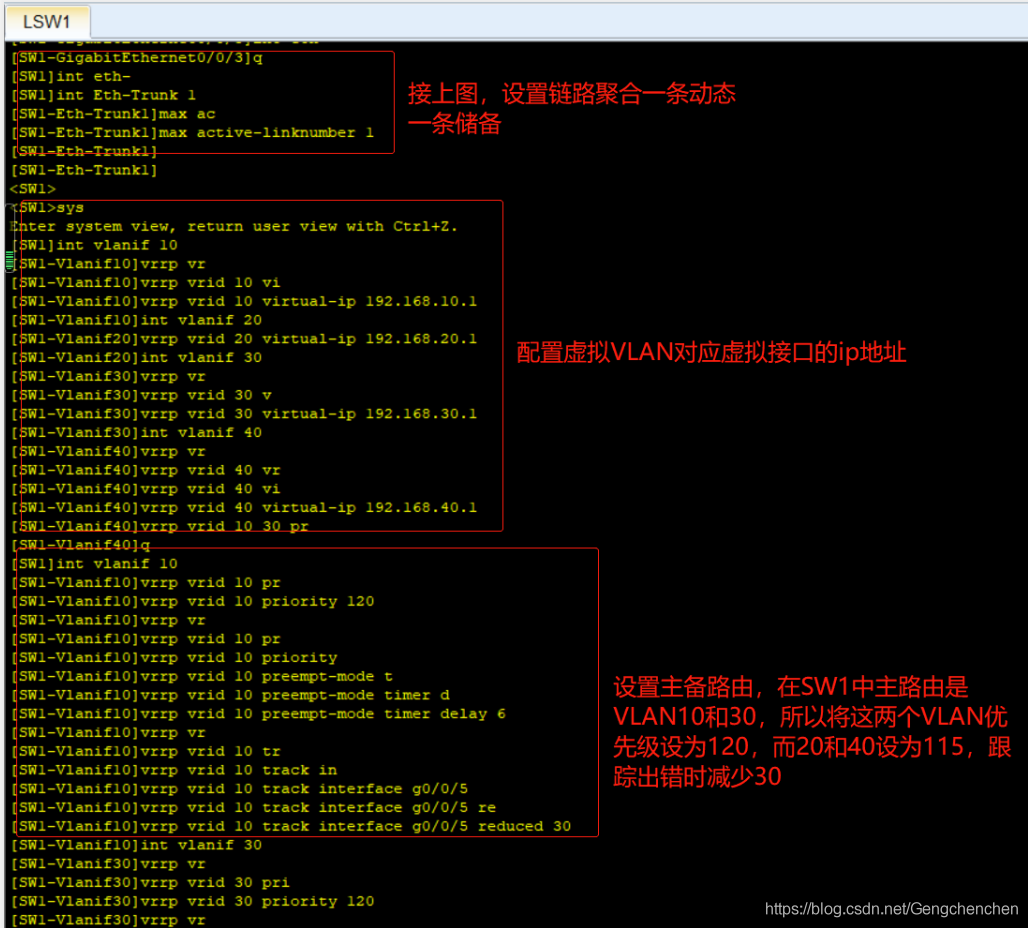The height and width of the screenshot is (928, 1028).
Task: Click line 'track interface g0/0/5 reduced 30'
Action: click(291, 826)
